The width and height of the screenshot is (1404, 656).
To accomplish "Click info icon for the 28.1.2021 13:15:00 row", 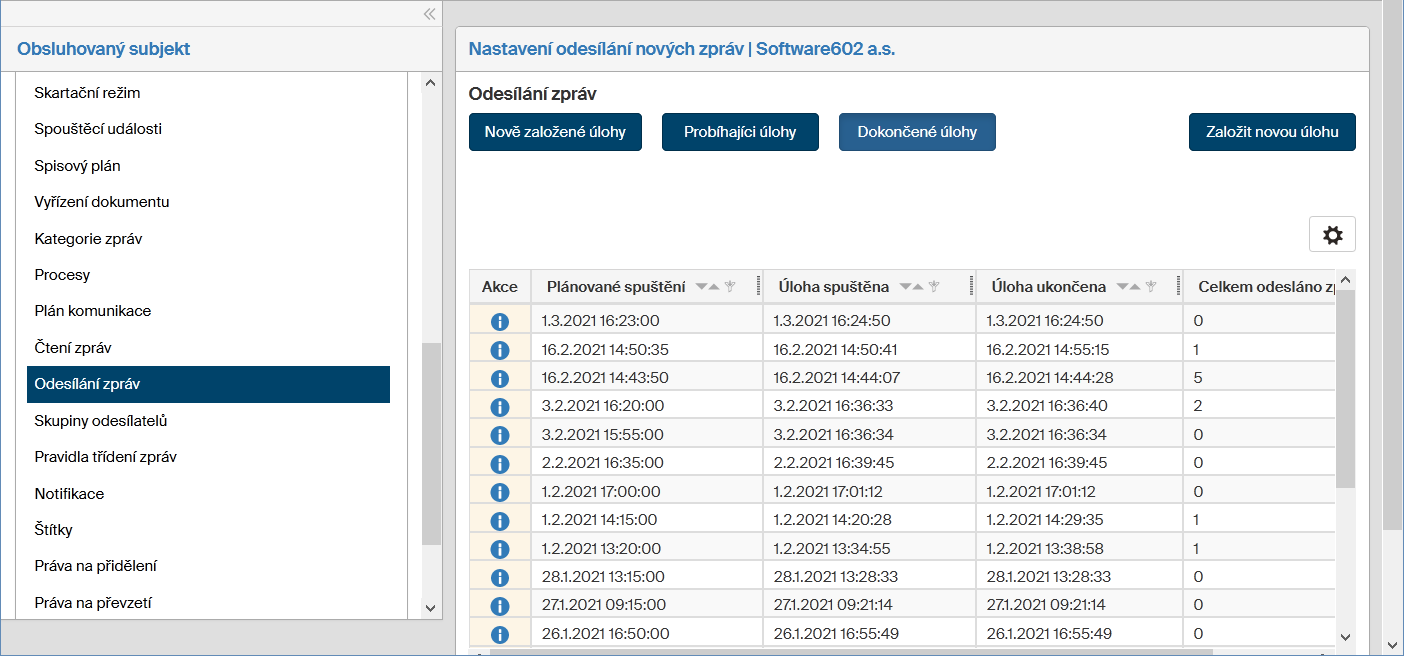I will [x=500, y=577].
